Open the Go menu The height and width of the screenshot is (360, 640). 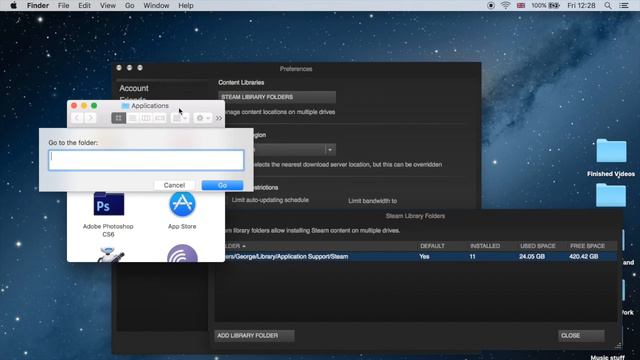(x=129, y=6)
